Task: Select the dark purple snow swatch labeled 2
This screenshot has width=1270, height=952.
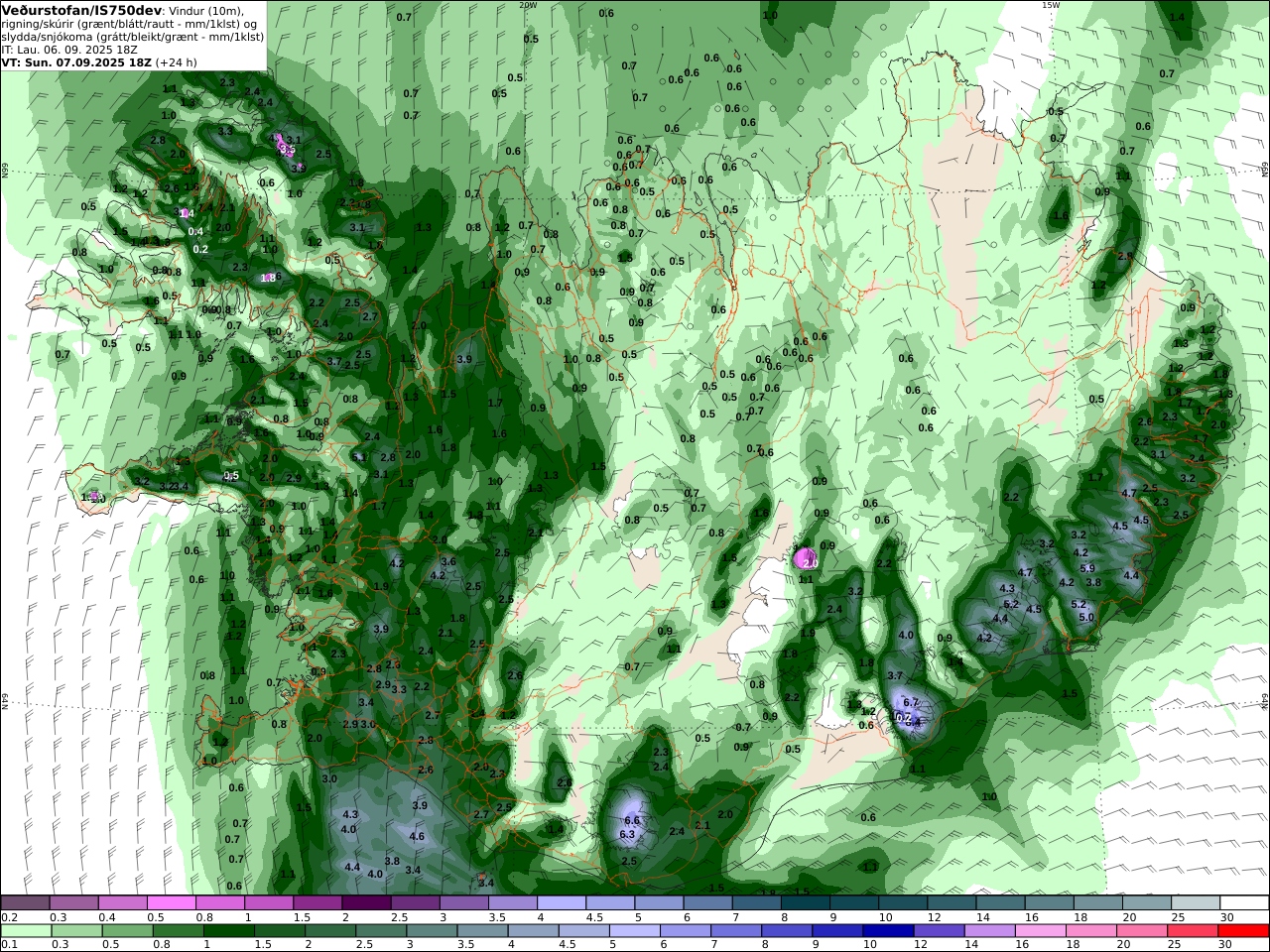Action: point(365,902)
